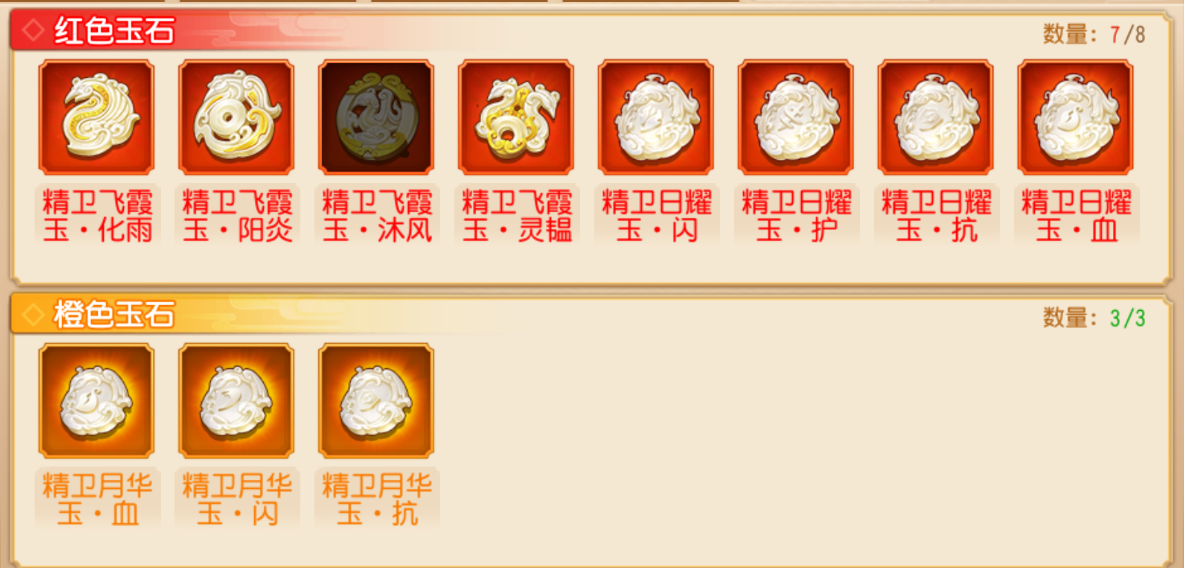The image size is (1184, 568).
Task: Click the 红色玉石 section header
Action: click(115, 32)
